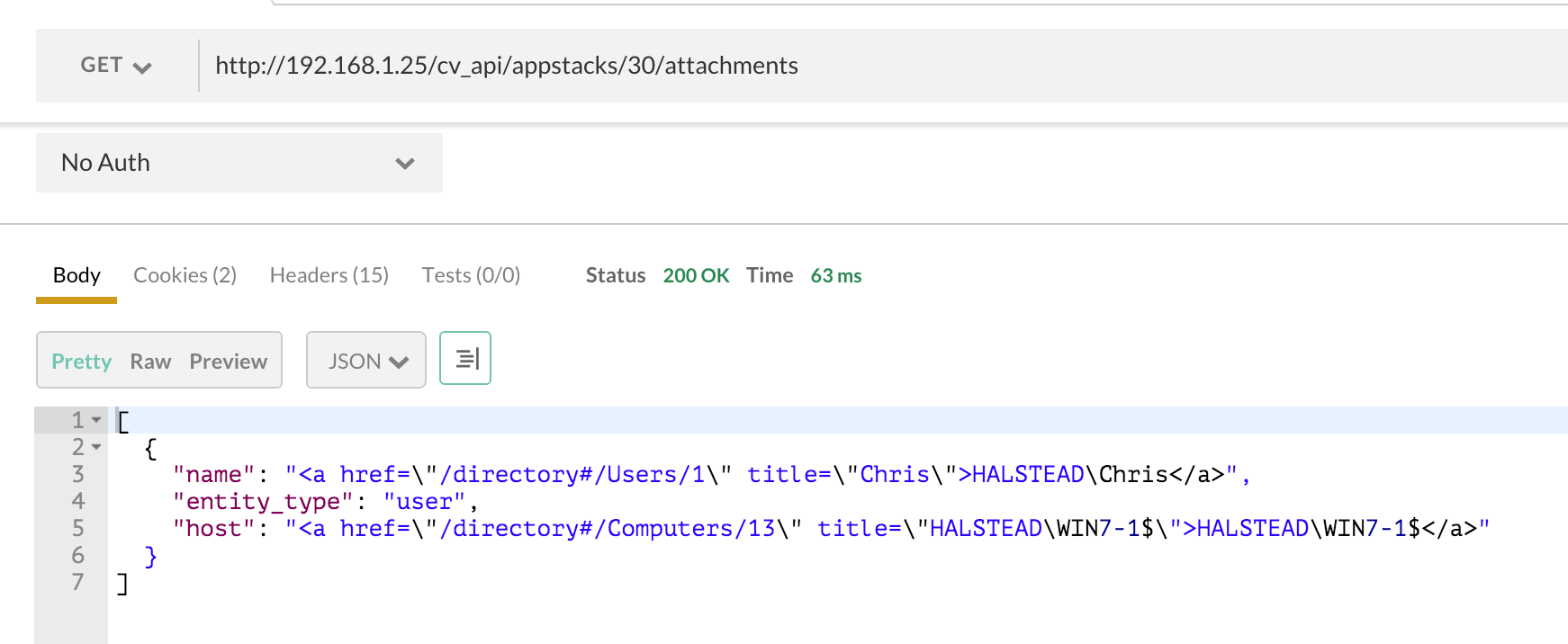Open the Tests (0/0) tab
The image size is (1568, 644).
471,275
